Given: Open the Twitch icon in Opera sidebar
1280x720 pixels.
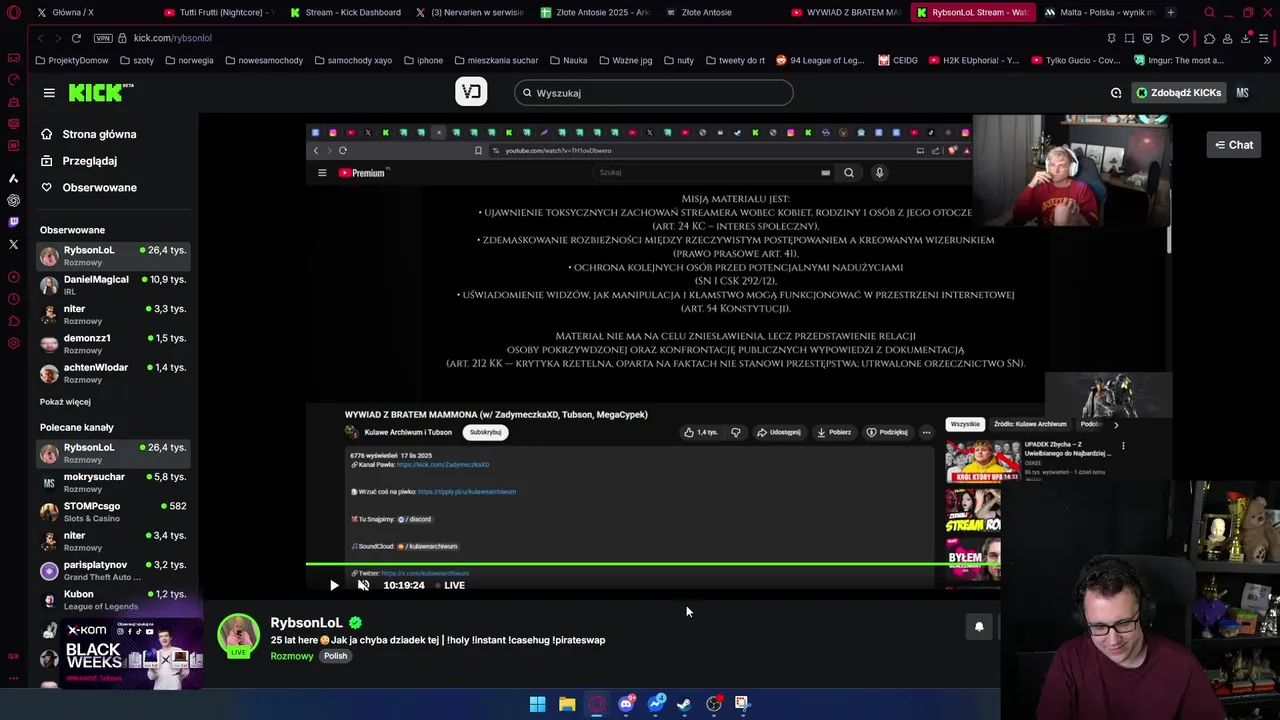Looking at the screenshot, I should (x=13, y=222).
